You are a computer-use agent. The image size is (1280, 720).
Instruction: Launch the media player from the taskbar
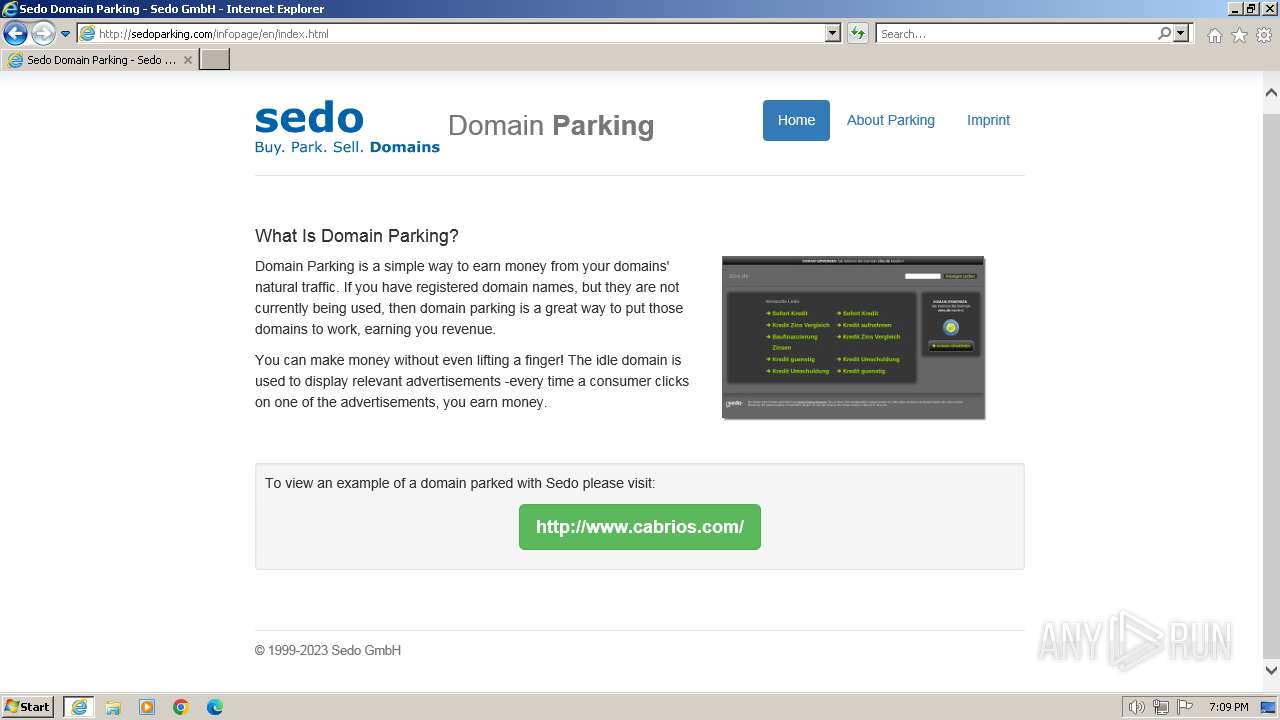[x=147, y=707]
